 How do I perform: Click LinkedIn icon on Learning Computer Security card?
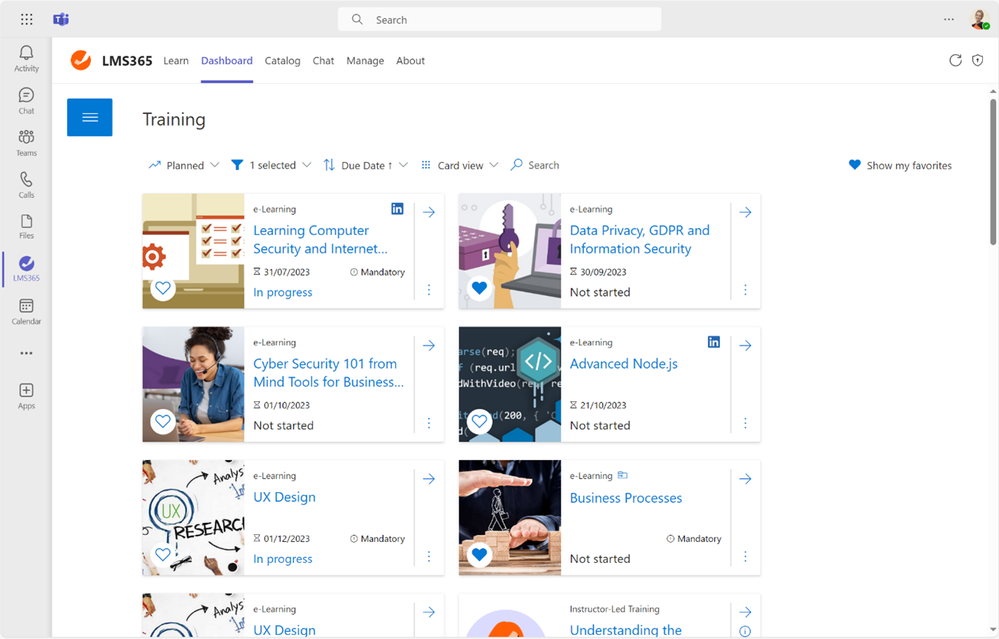point(397,209)
